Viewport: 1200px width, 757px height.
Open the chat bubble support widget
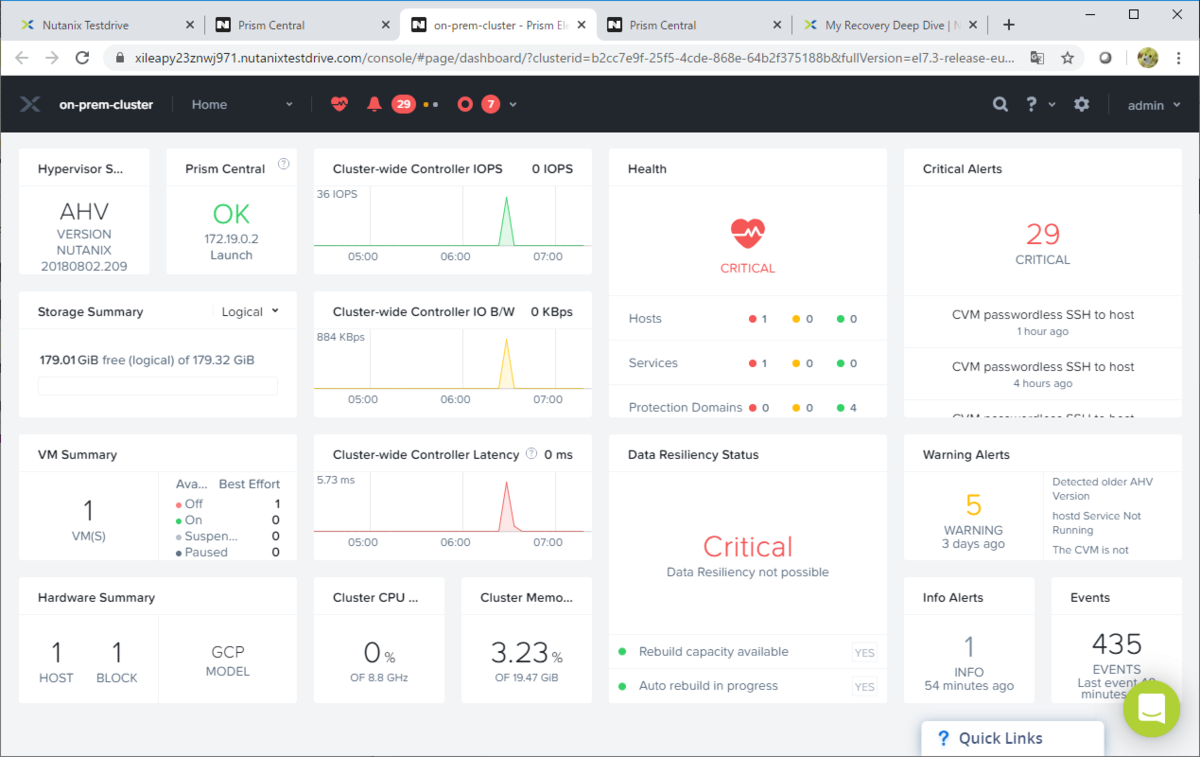1151,708
